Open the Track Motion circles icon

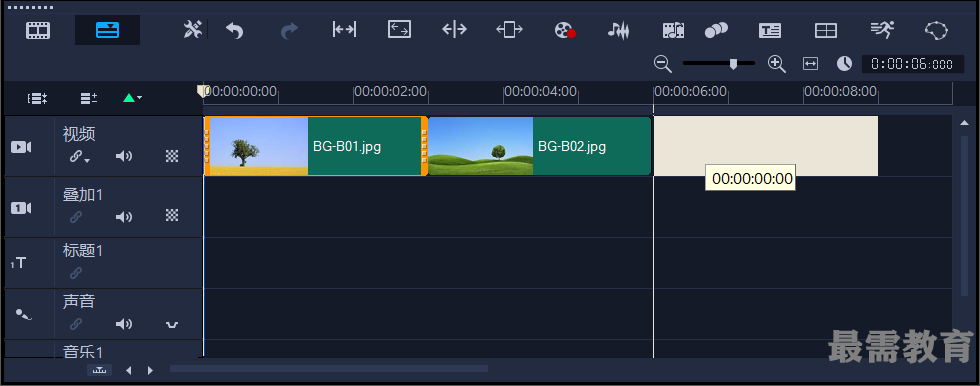click(x=716, y=30)
